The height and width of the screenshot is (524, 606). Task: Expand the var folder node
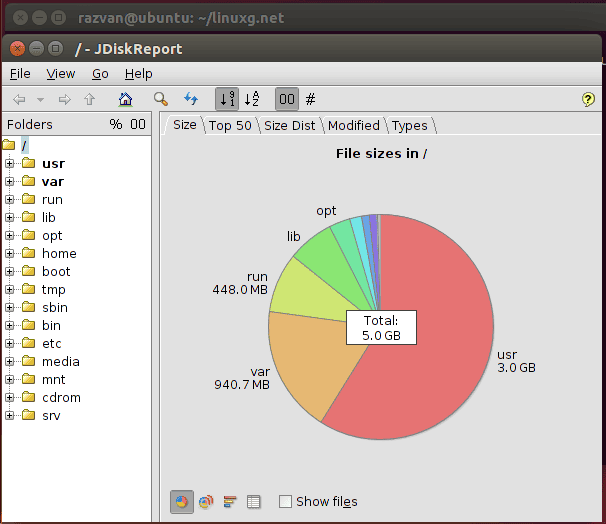click(x=10, y=181)
